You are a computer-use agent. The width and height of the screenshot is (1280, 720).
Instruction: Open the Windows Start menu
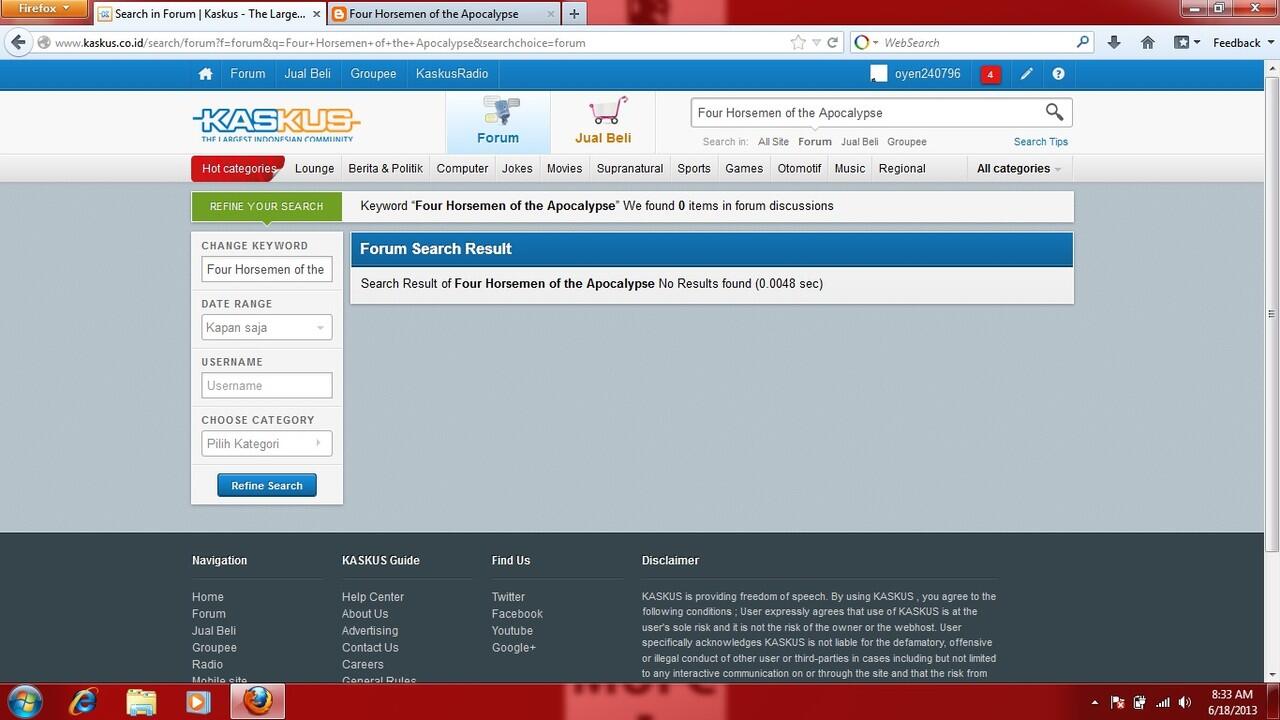24,701
